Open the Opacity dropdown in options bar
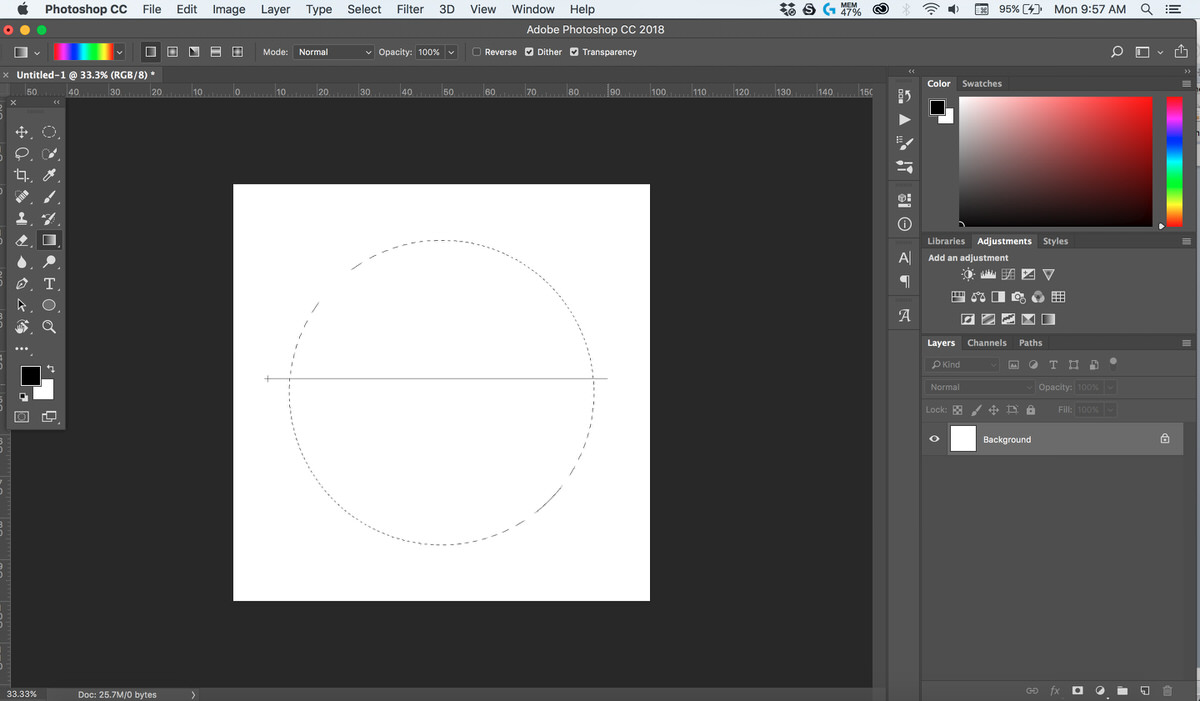The image size is (1200, 701). coord(452,52)
